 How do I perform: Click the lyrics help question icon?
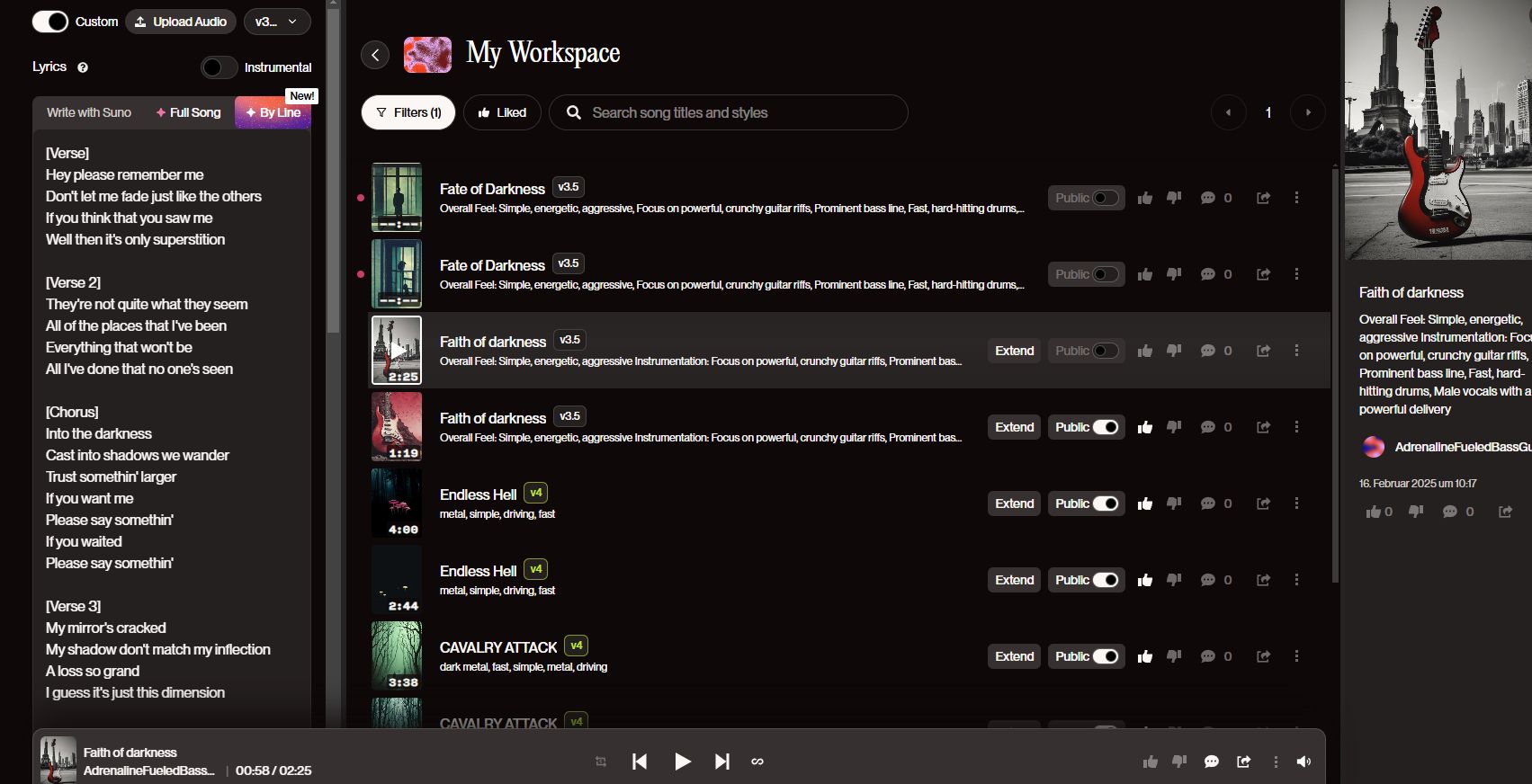click(x=83, y=67)
